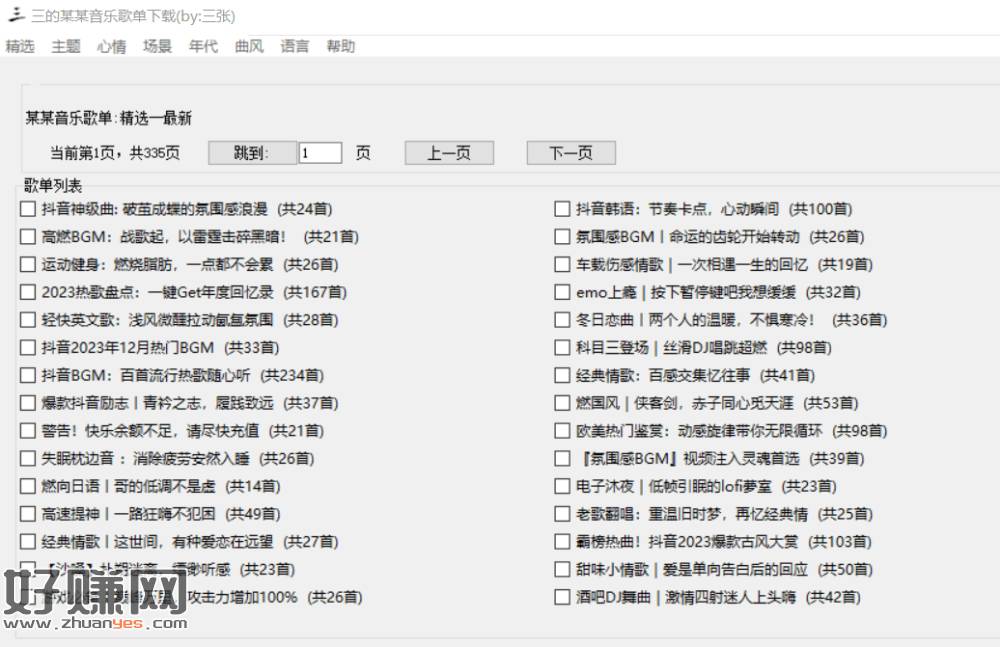Screen dimensions: 1000x647
Task: Open the 语言 menu
Action: coord(295,46)
